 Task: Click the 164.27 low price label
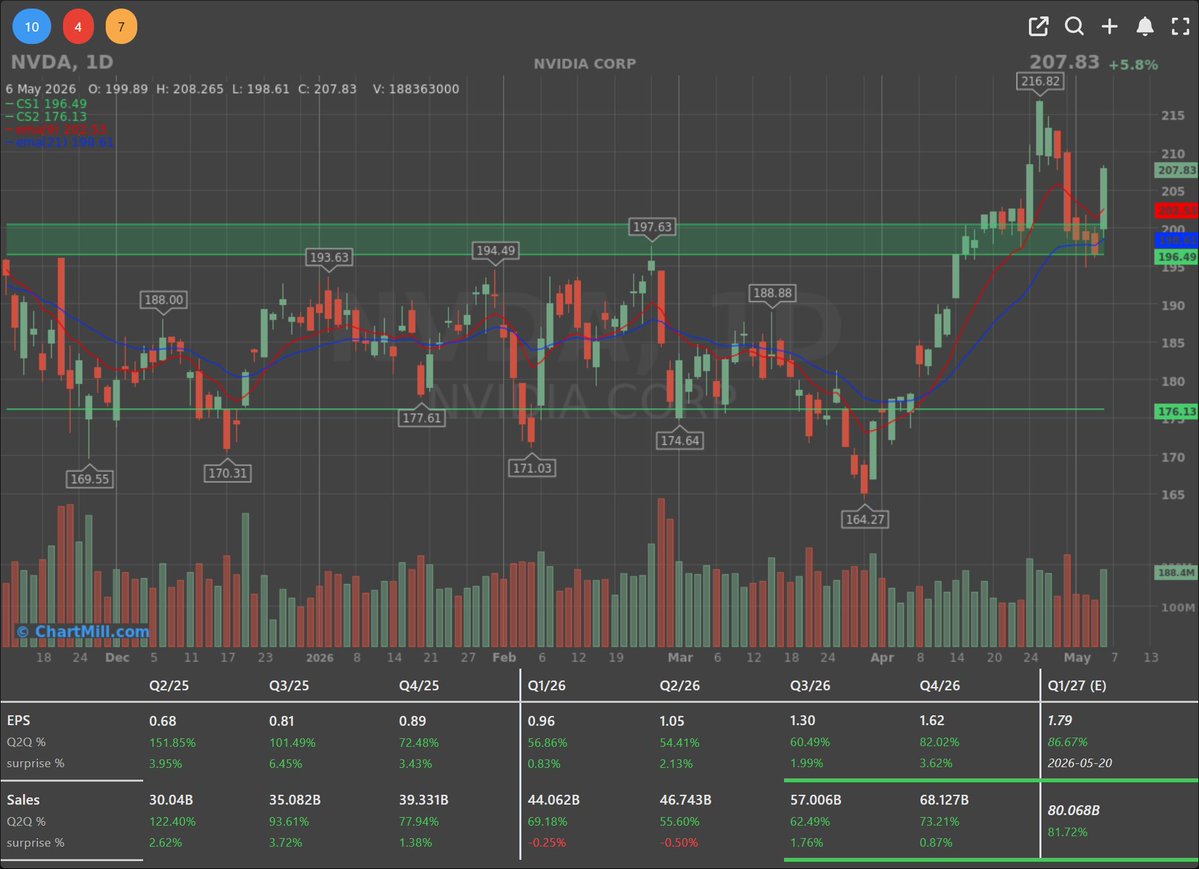point(865,519)
